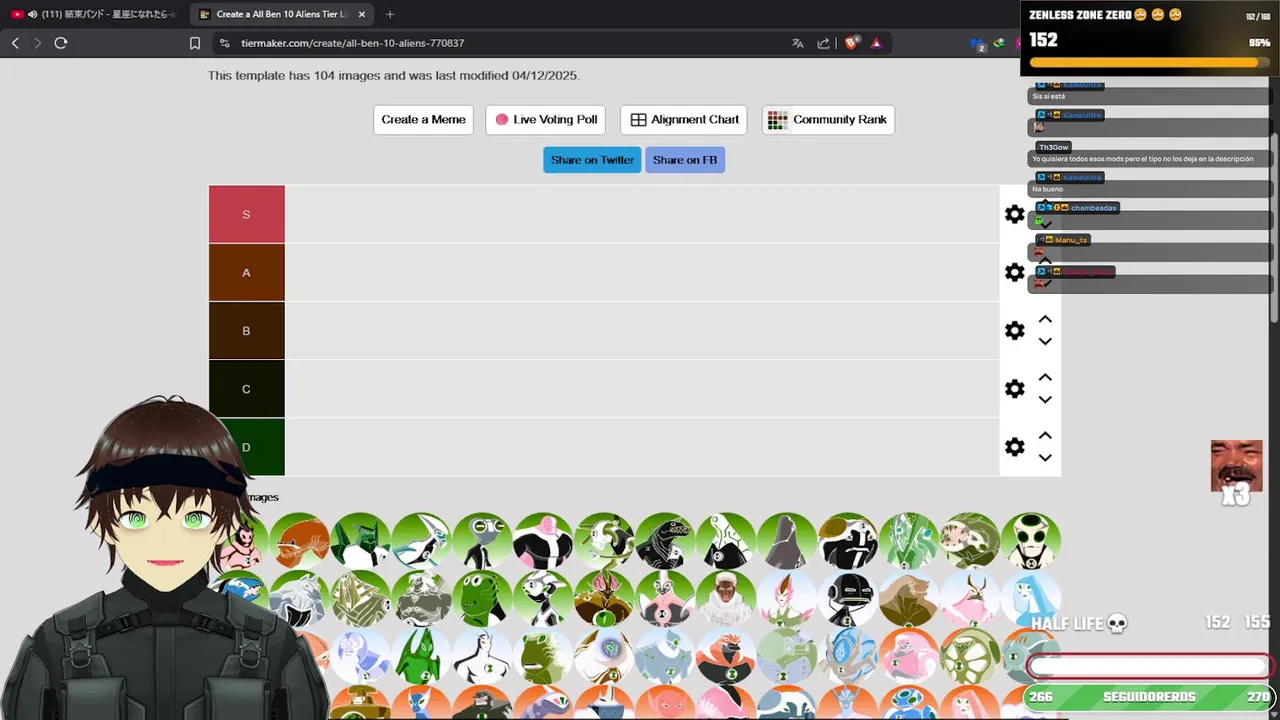Pick the white-haired man image
This screenshot has height=720, width=1280.
click(726, 598)
